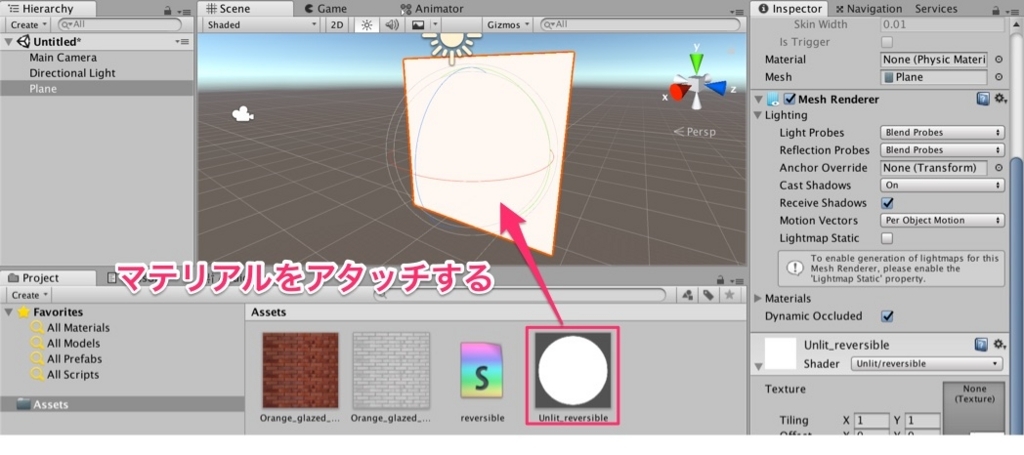Collapse Untitled scene in Hierarchy
This screenshot has width=1024, height=455.
8,42
